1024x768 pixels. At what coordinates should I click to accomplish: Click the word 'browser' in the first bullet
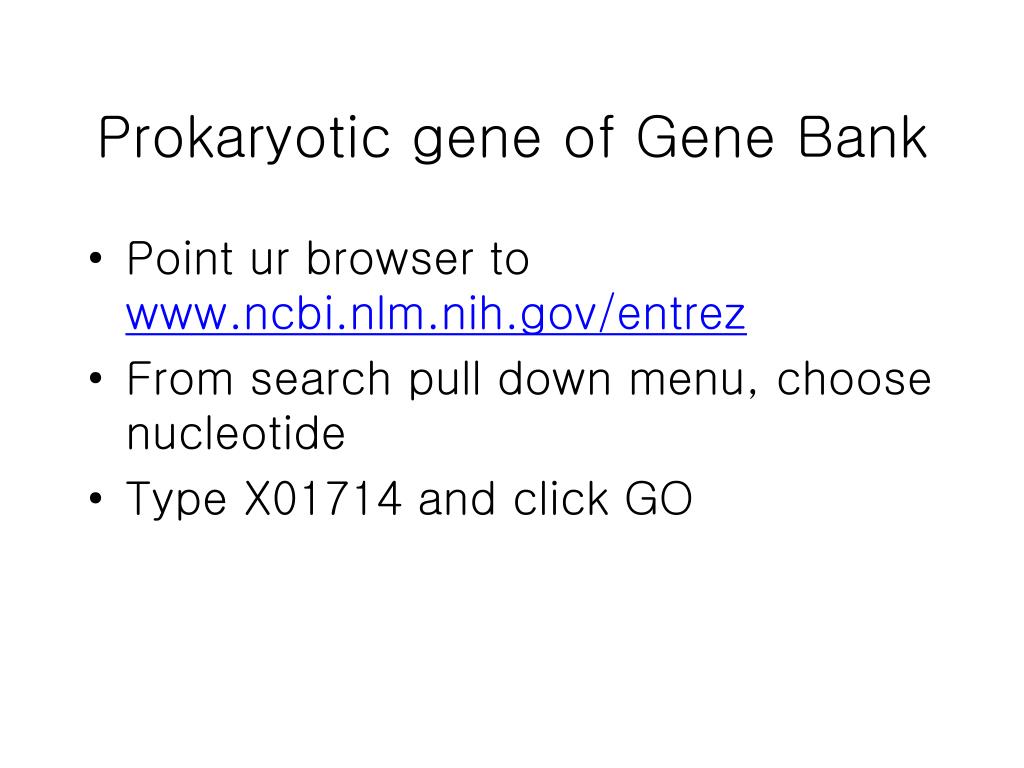click(389, 259)
